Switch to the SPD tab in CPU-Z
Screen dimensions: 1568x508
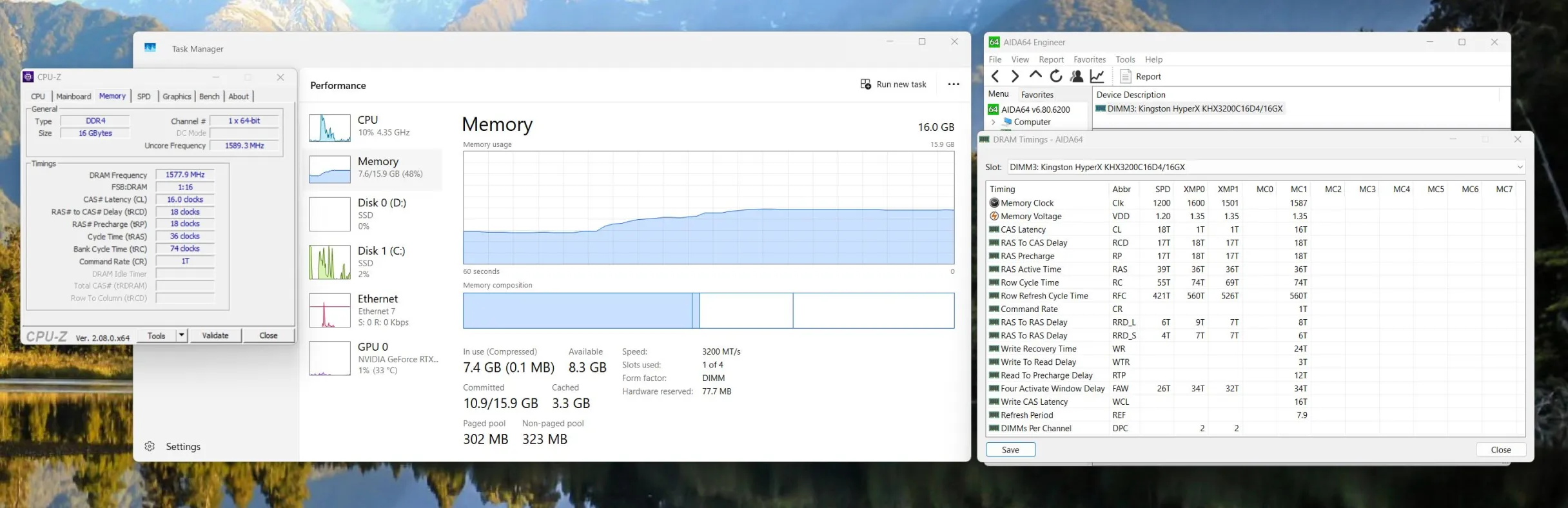(144, 96)
